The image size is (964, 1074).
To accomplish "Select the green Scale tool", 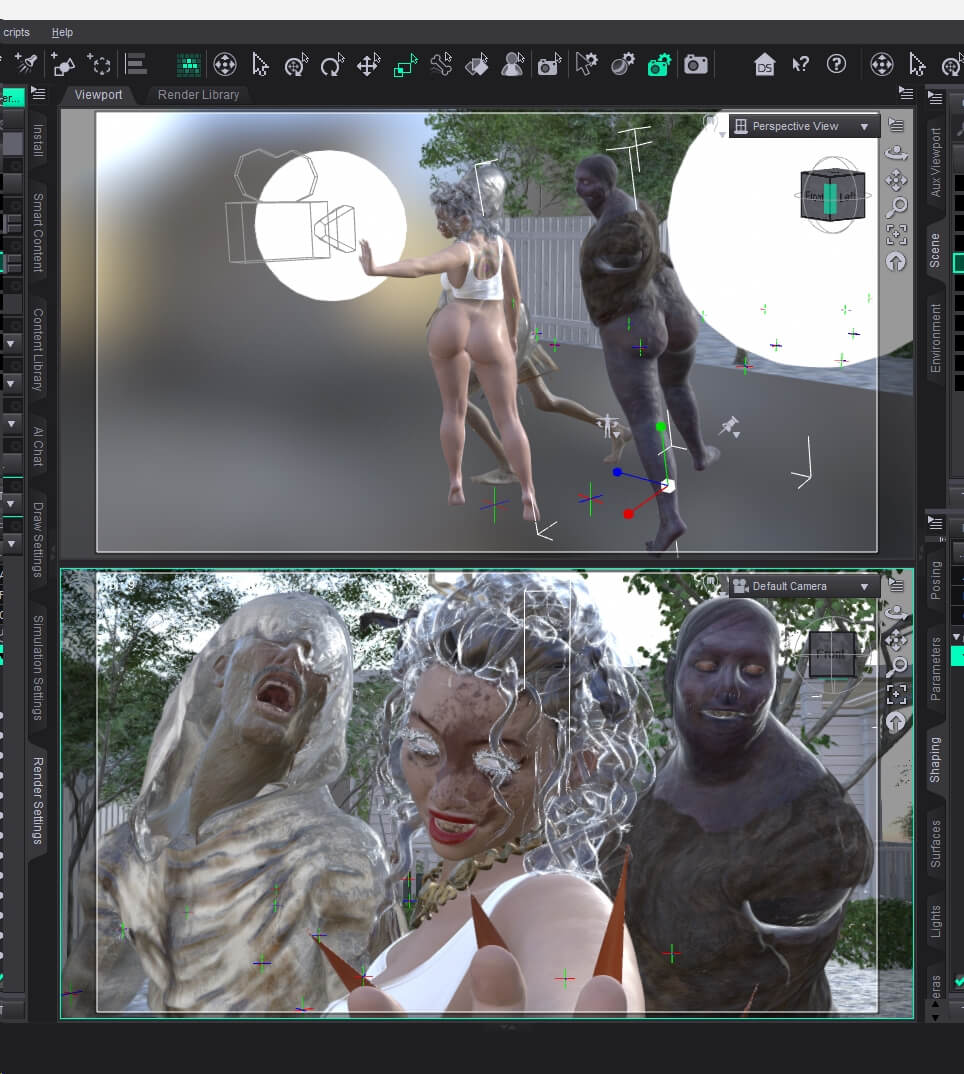I will pos(405,65).
